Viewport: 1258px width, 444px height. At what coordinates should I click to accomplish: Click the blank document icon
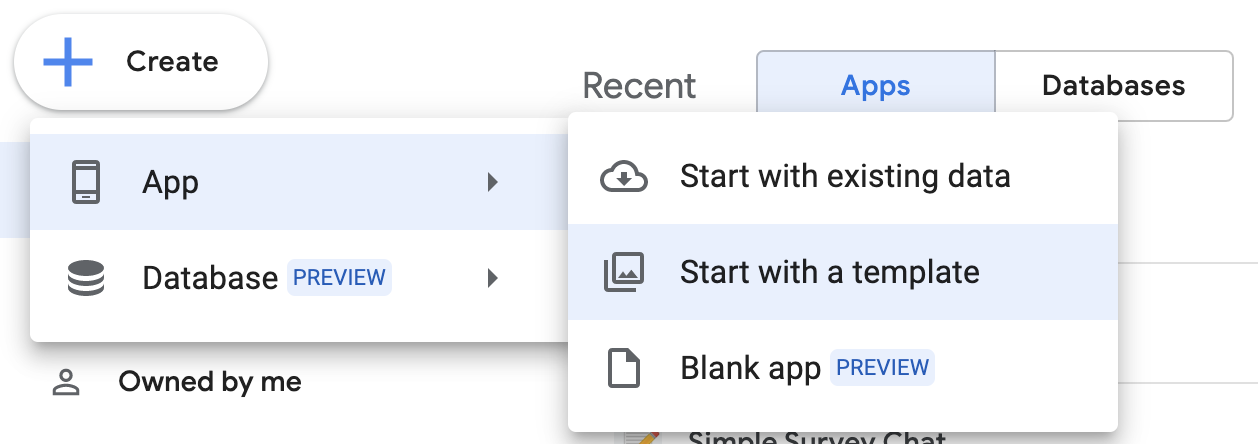pos(624,368)
